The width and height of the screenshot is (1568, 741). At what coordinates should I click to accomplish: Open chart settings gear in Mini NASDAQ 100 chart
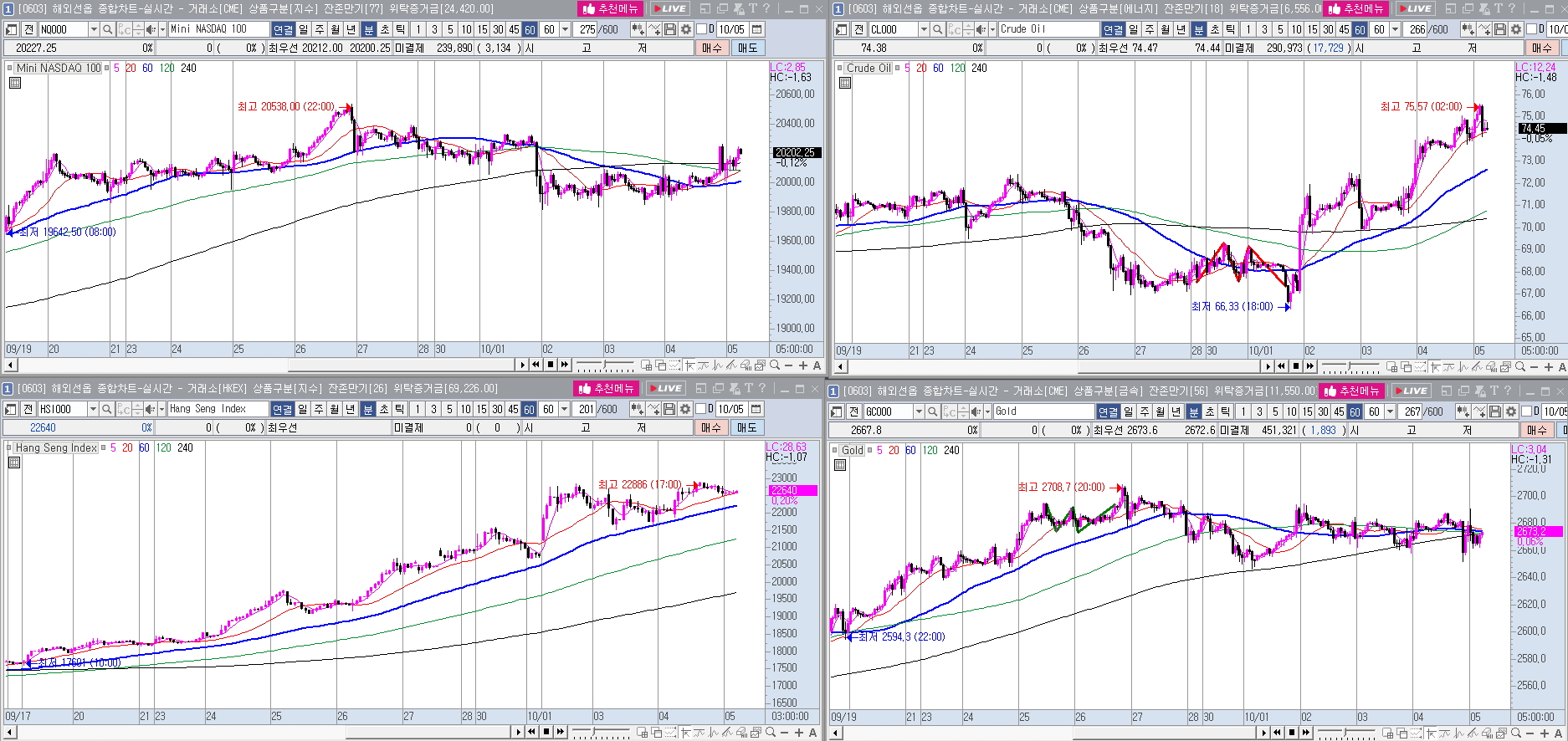686,29
